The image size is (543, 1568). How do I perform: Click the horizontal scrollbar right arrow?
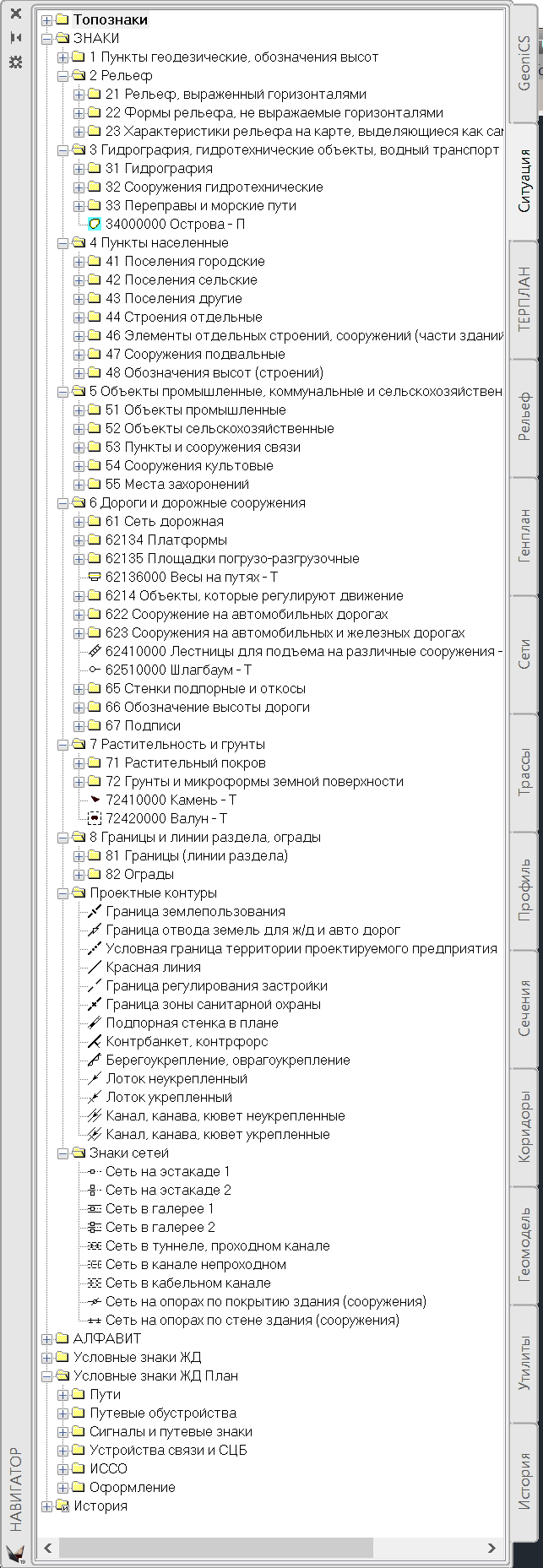pos(492,1548)
